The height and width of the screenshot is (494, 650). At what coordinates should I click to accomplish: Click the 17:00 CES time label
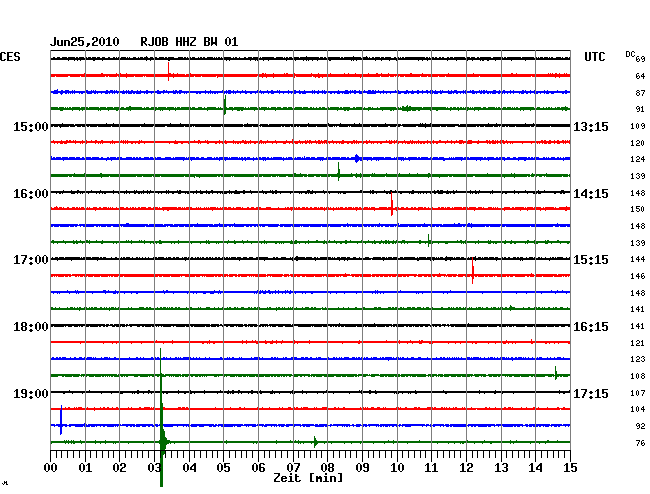point(31,260)
